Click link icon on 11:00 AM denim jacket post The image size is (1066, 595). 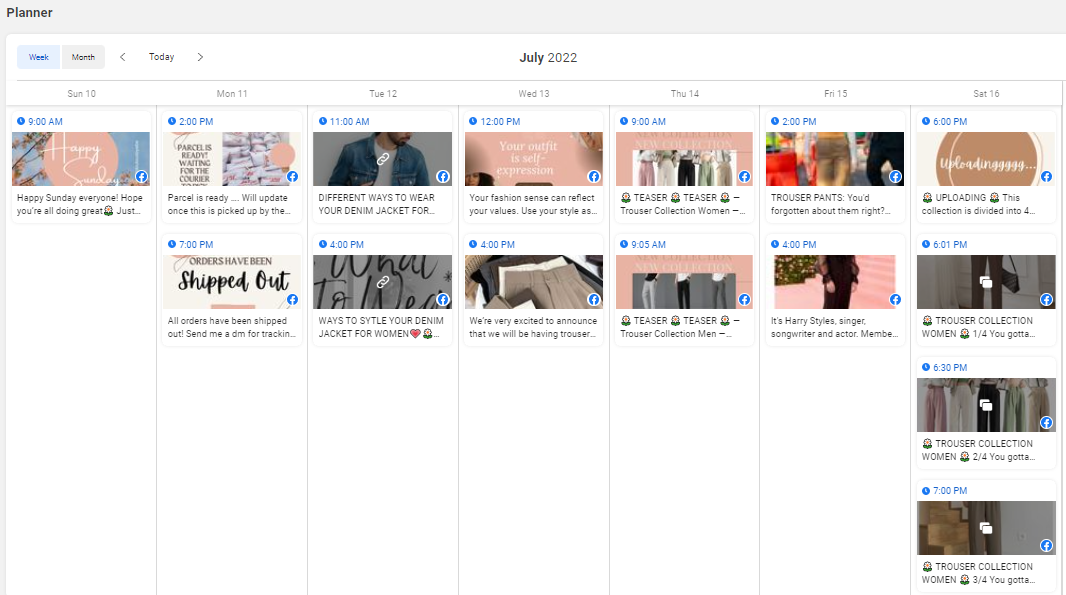(383, 158)
